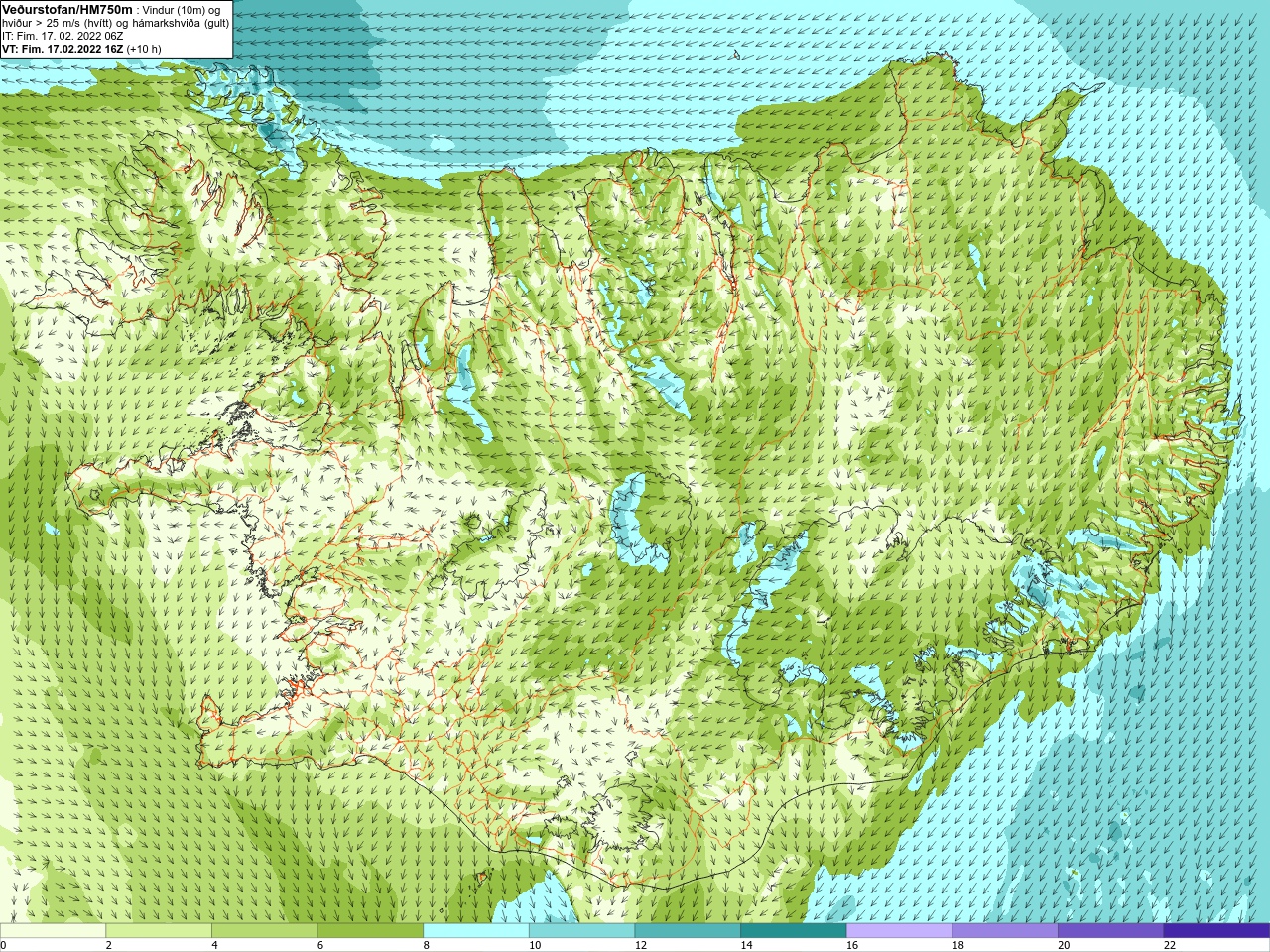Pick the 12–14 teal legend swatch
The height and width of the screenshot is (952, 1270).
tap(688, 930)
